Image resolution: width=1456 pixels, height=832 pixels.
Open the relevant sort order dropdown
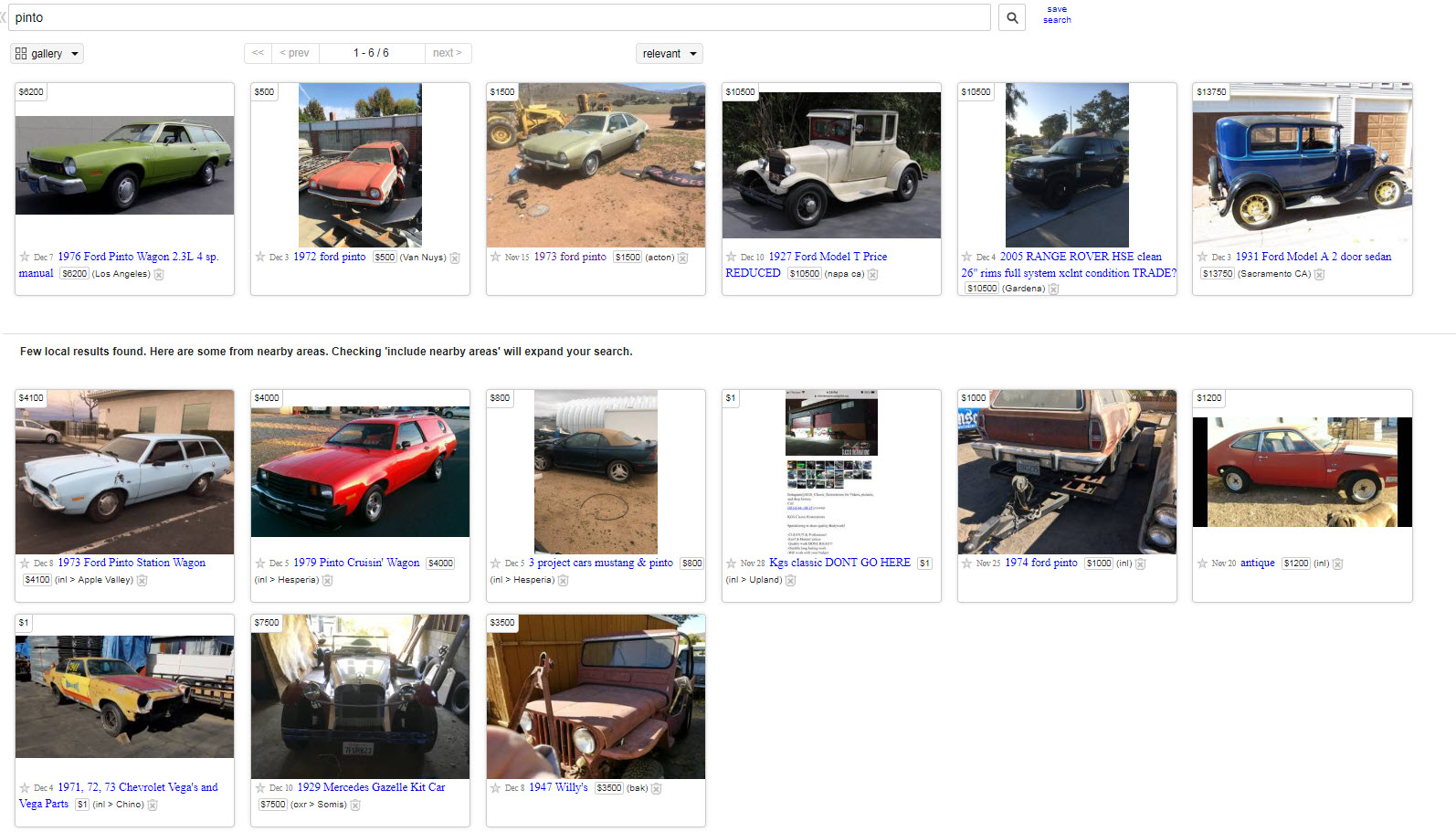(669, 54)
